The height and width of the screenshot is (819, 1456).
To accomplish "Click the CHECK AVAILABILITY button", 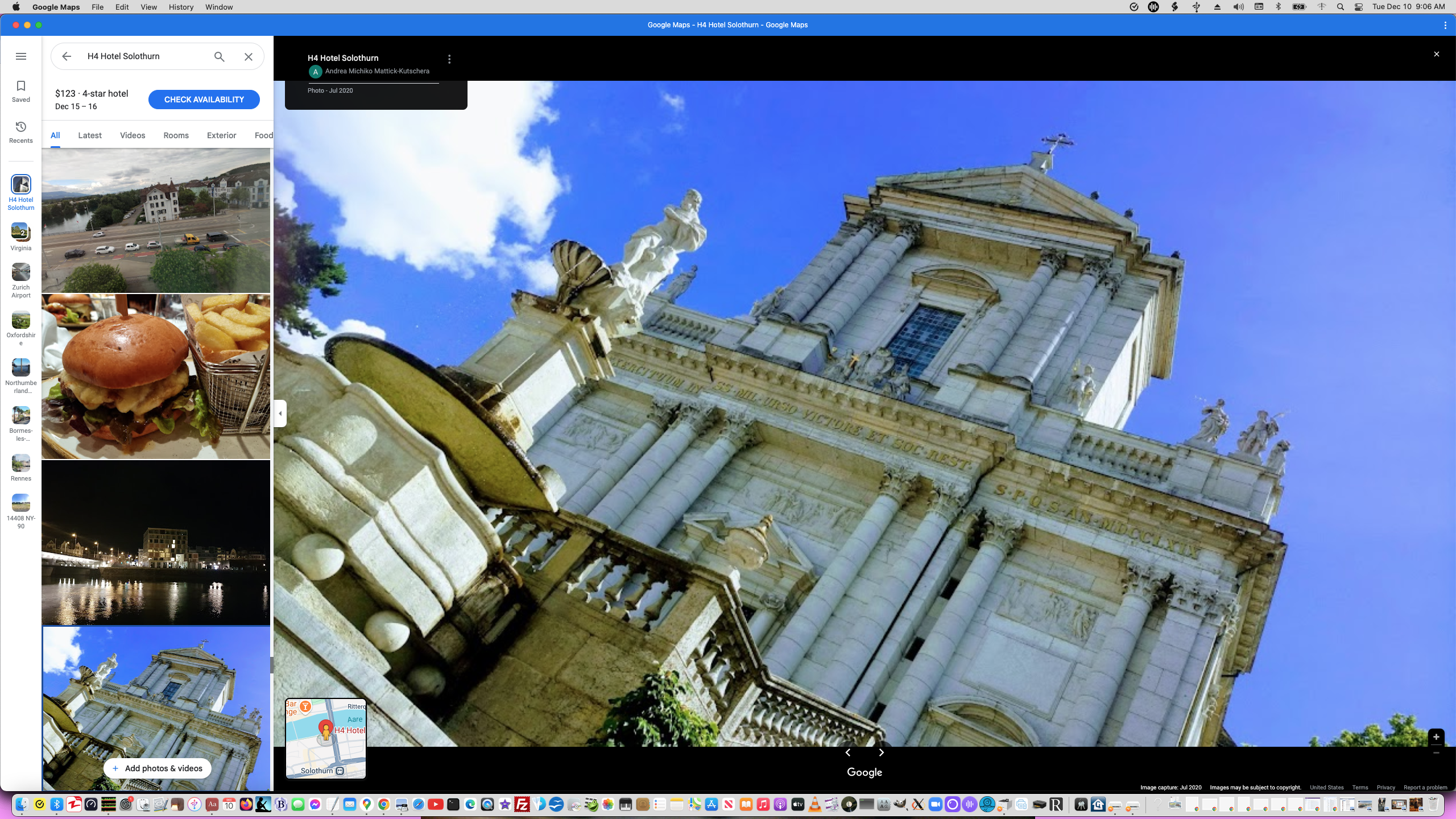I will point(204,99).
